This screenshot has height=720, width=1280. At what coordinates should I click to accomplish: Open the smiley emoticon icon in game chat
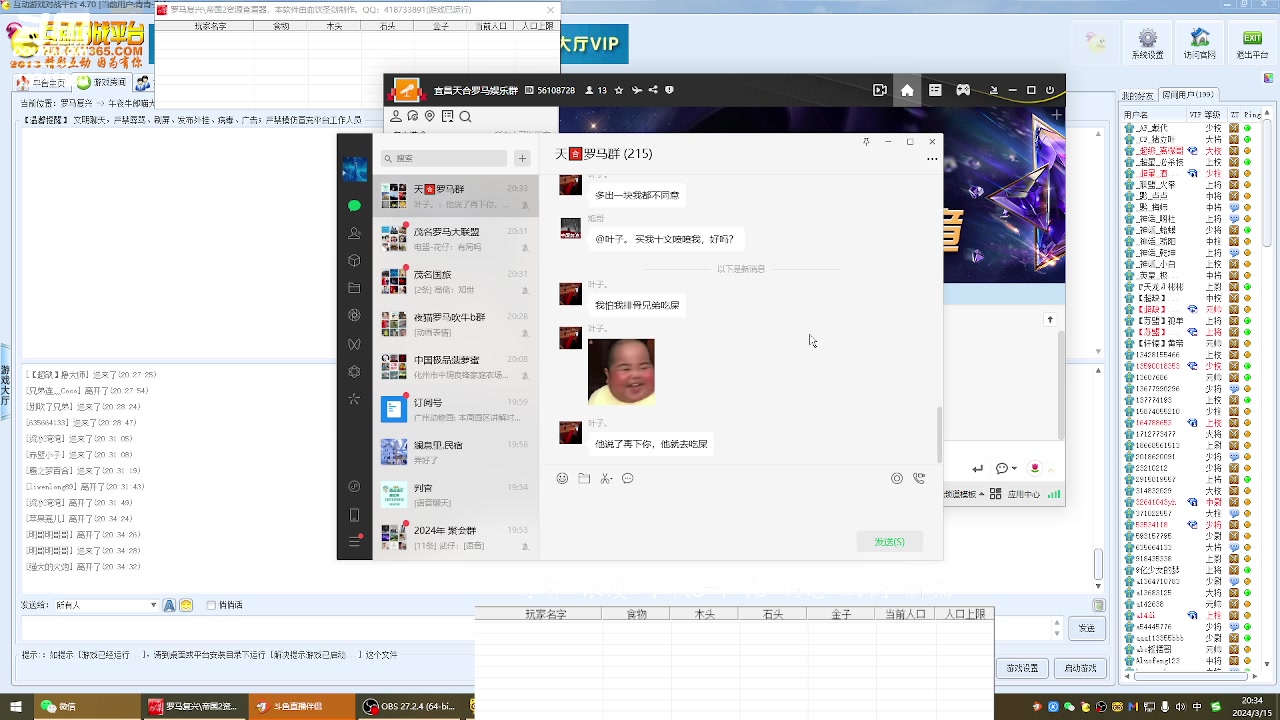[x=185, y=605]
